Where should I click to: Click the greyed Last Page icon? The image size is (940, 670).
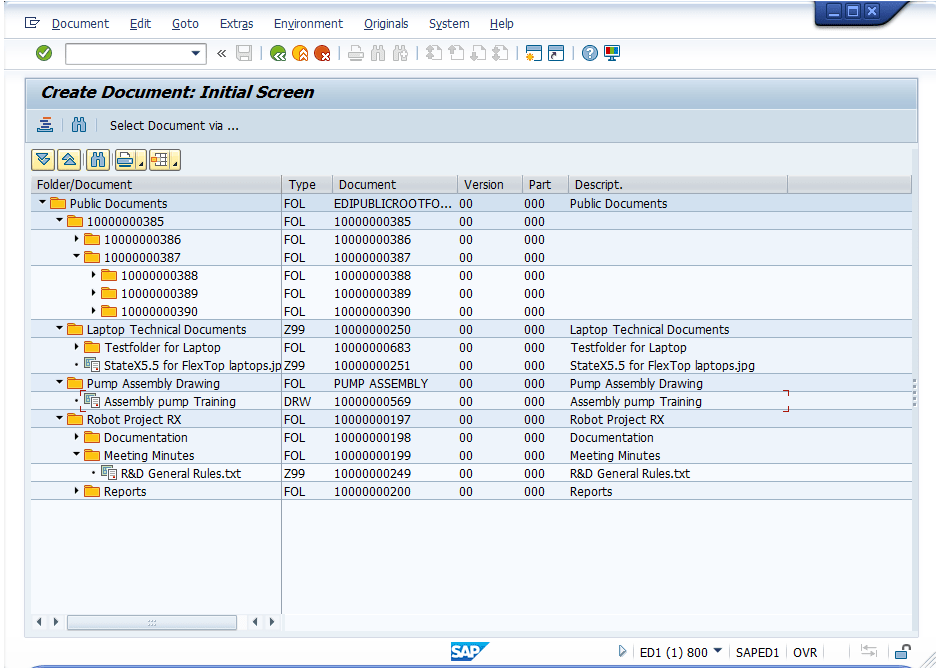[x=501, y=53]
